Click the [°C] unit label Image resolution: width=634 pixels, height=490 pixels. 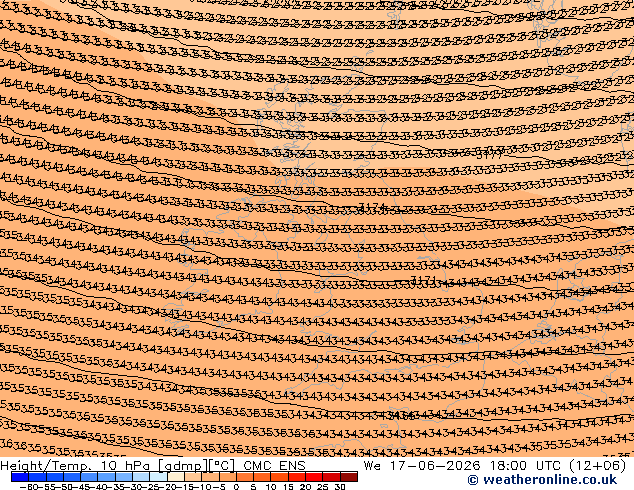click(221, 466)
